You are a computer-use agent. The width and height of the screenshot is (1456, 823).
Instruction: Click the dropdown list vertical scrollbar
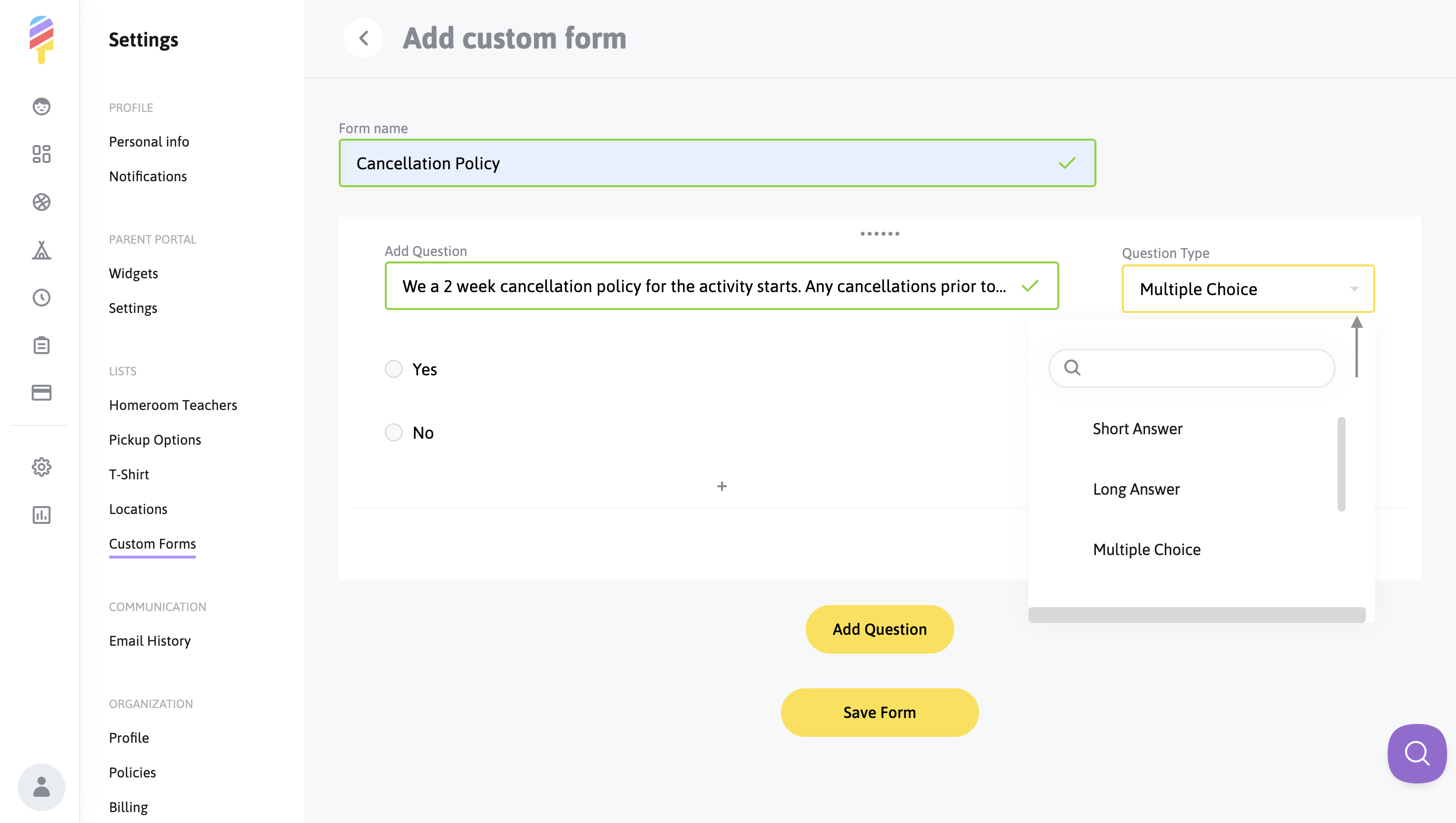pos(1341,463)
